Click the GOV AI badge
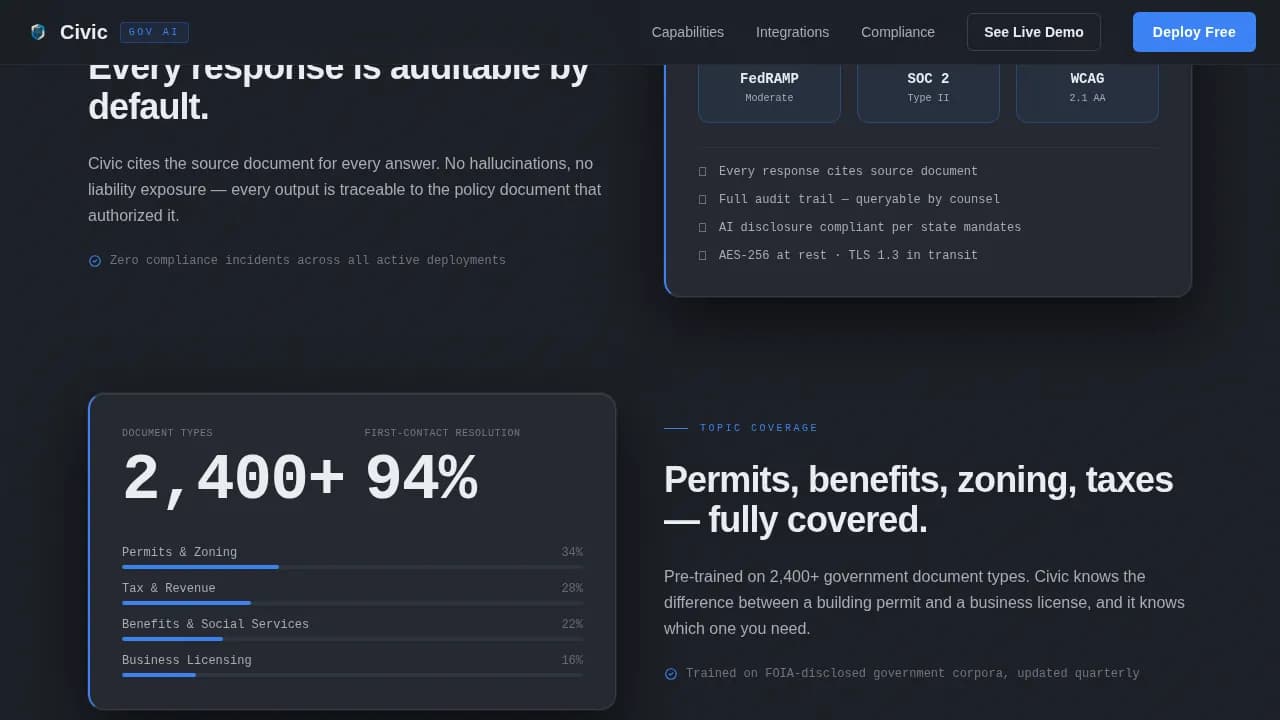The image size is (1280, 720). coord(154,32)
